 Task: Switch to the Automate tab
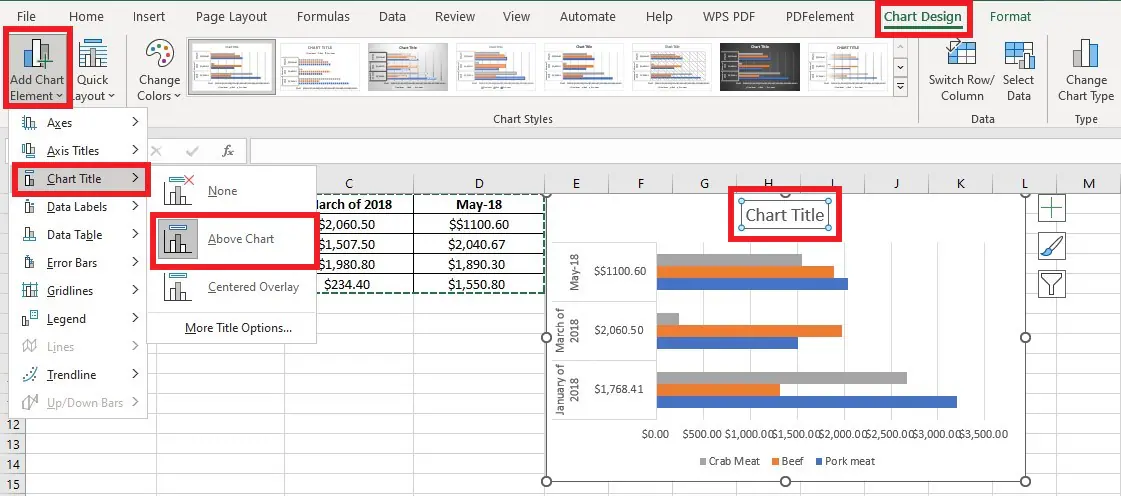click(x=589, y=16)
